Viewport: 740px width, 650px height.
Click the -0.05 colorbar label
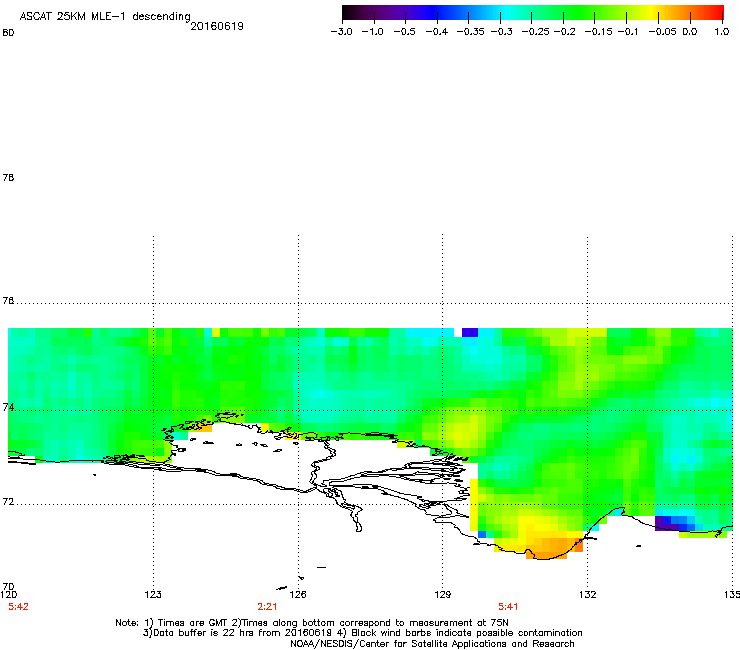662,32
